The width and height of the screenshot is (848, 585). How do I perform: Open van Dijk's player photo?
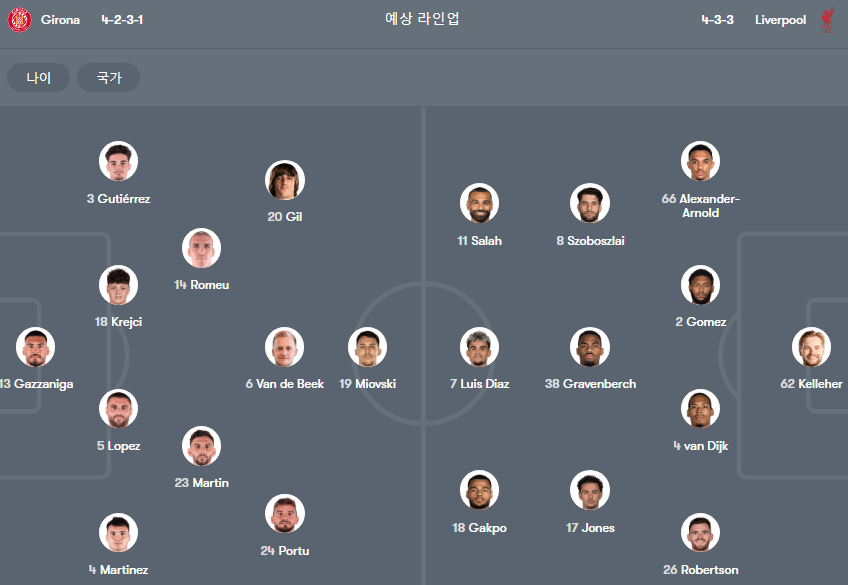click(x=700, y=408)
